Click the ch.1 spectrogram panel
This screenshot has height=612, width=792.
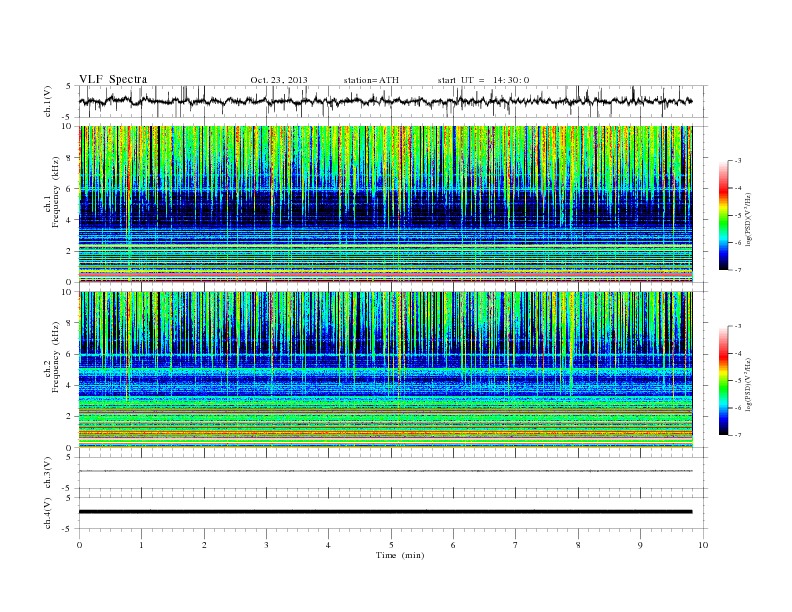coord(385,204)
